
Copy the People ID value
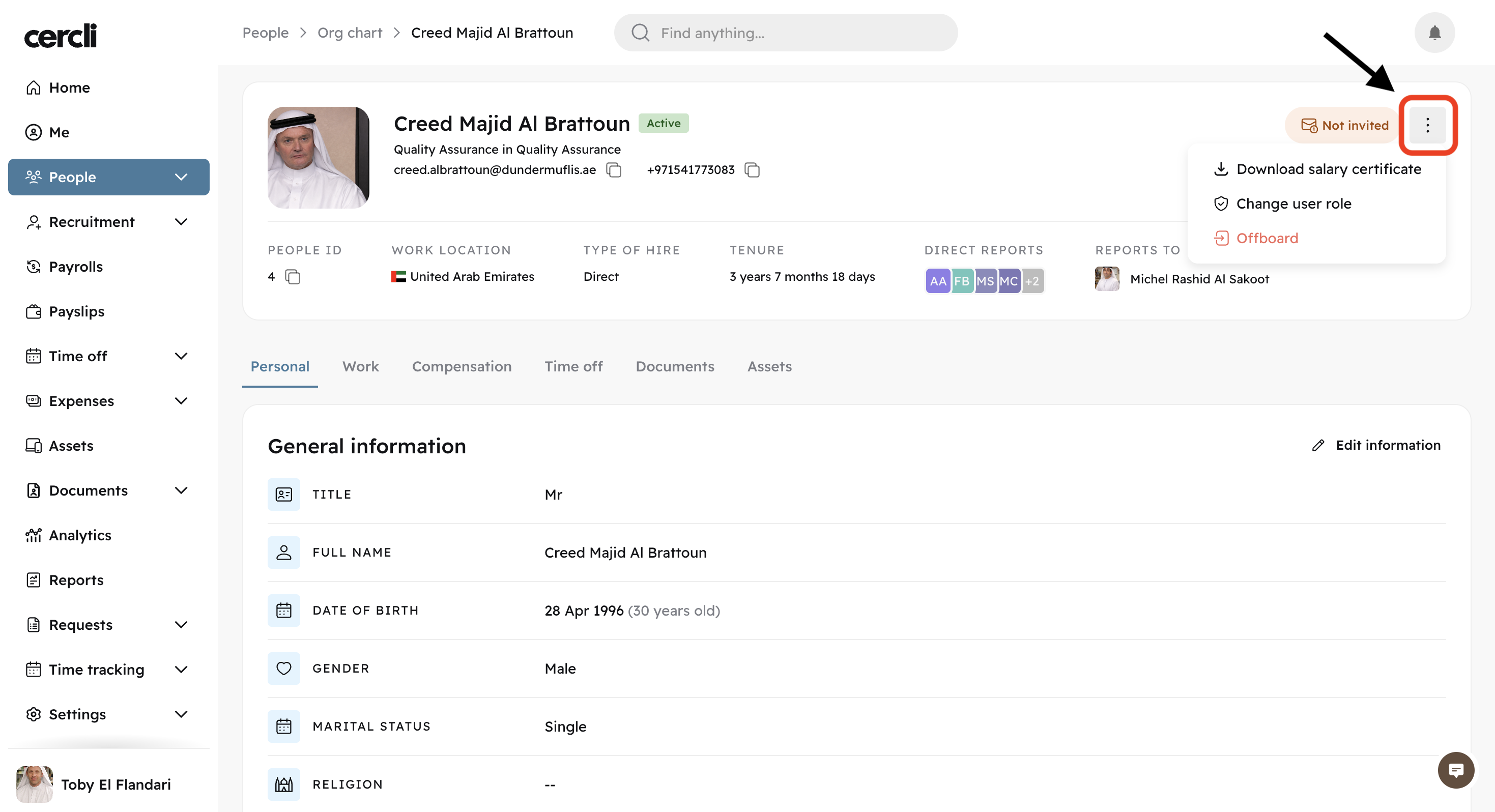point(293,277)
